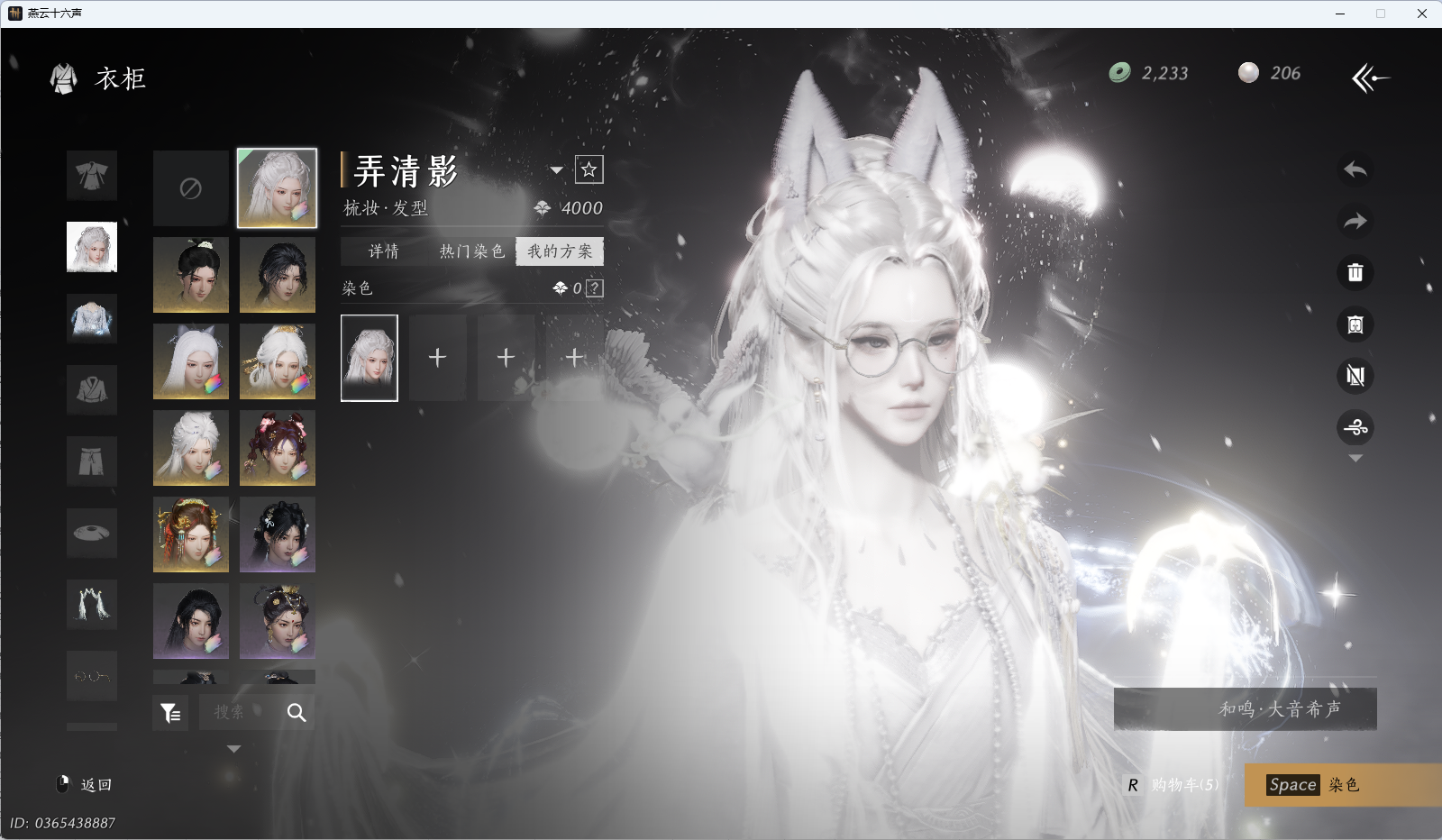
Task: Click the search input field
Action: coord(243,712)
